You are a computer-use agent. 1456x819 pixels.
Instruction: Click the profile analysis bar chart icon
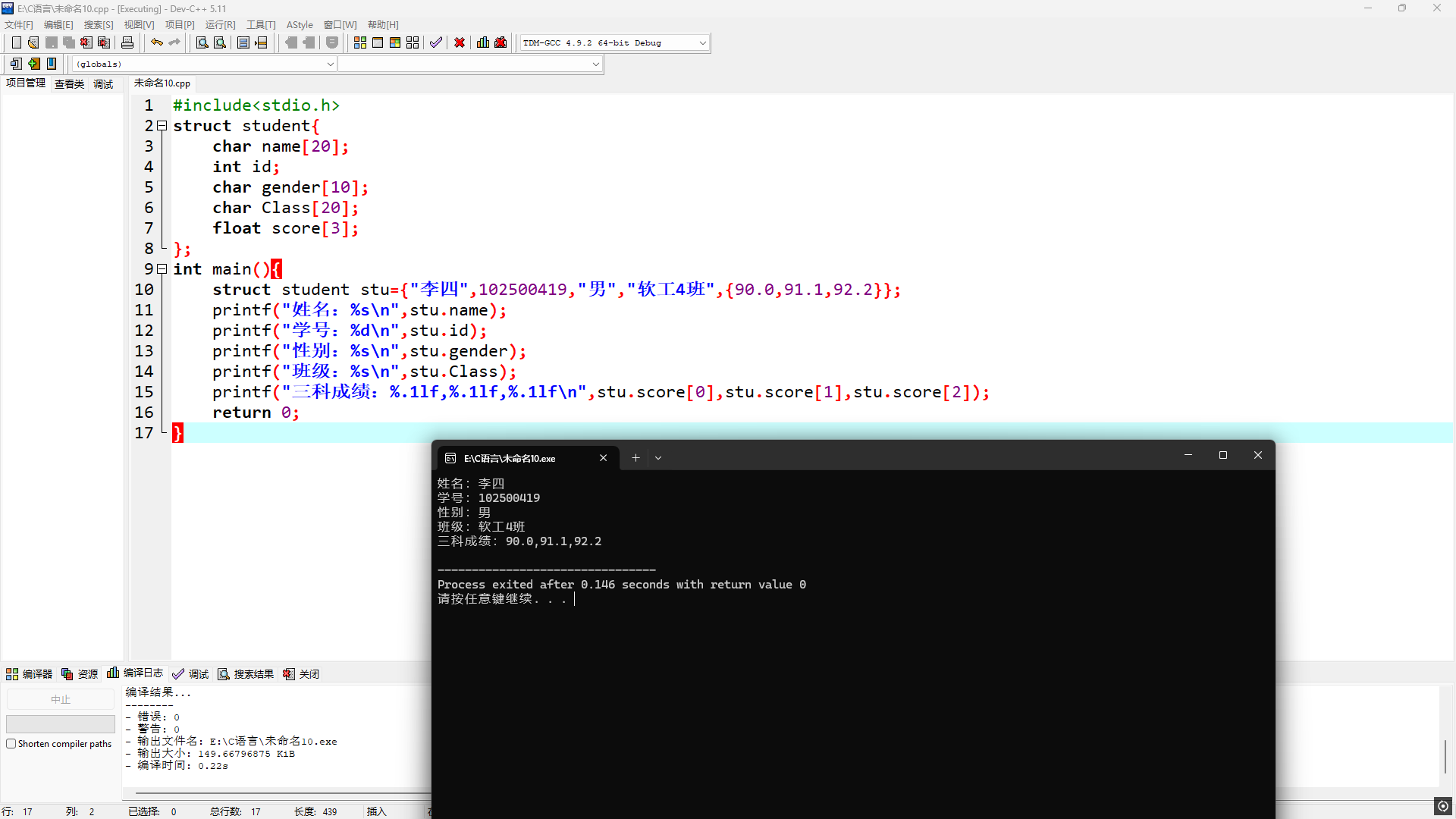pyautogui.click(x=483, y=43)
